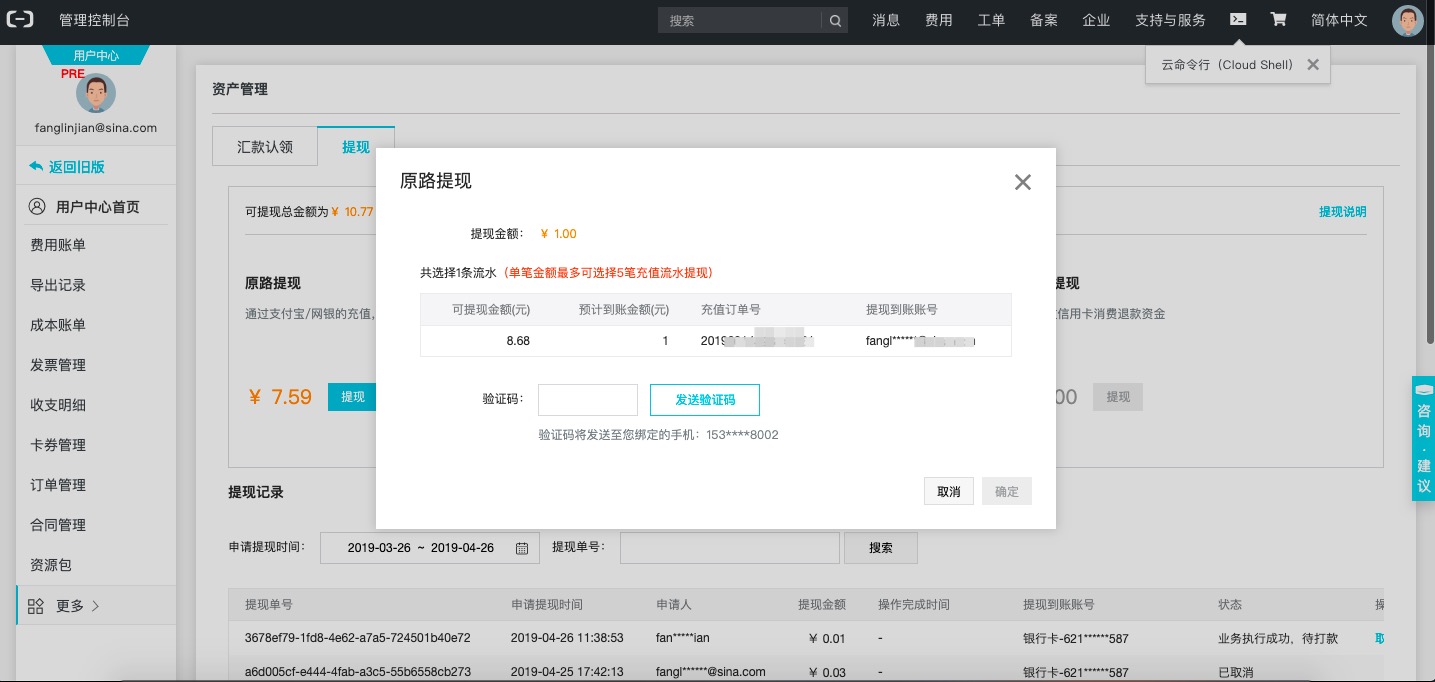Viewport: 1435px width, 682px height.
Task: Open the Cloud Shell terminal icon
Action: coord(1238,19)
